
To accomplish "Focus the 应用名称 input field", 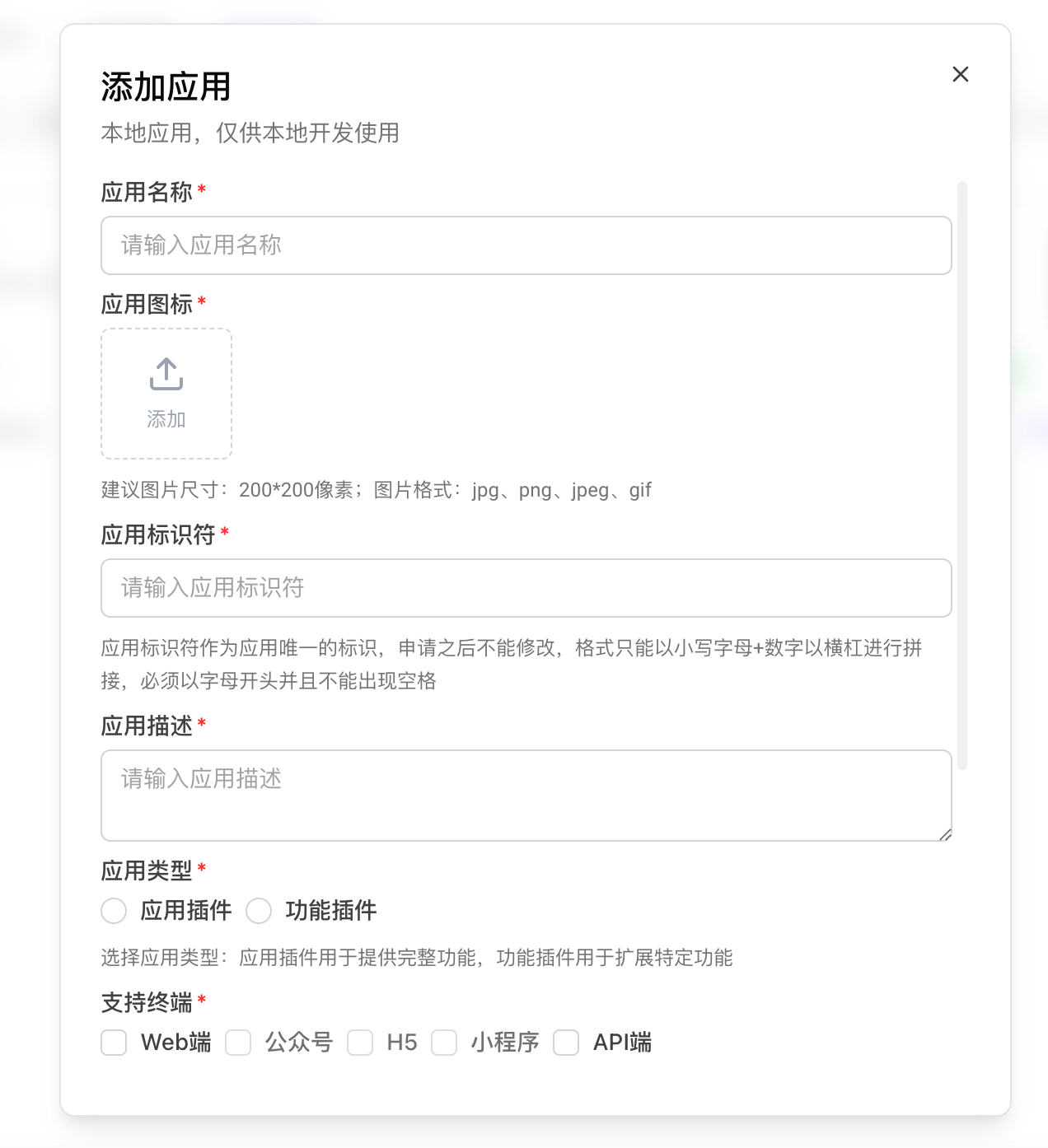I will click(526, 245).
